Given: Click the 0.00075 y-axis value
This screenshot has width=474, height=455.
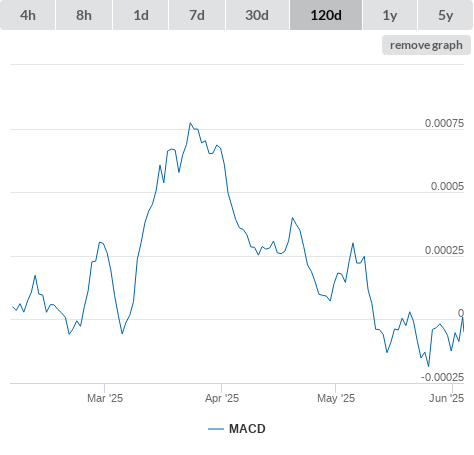Looking at the screenshot, I should tap(444, 123).
